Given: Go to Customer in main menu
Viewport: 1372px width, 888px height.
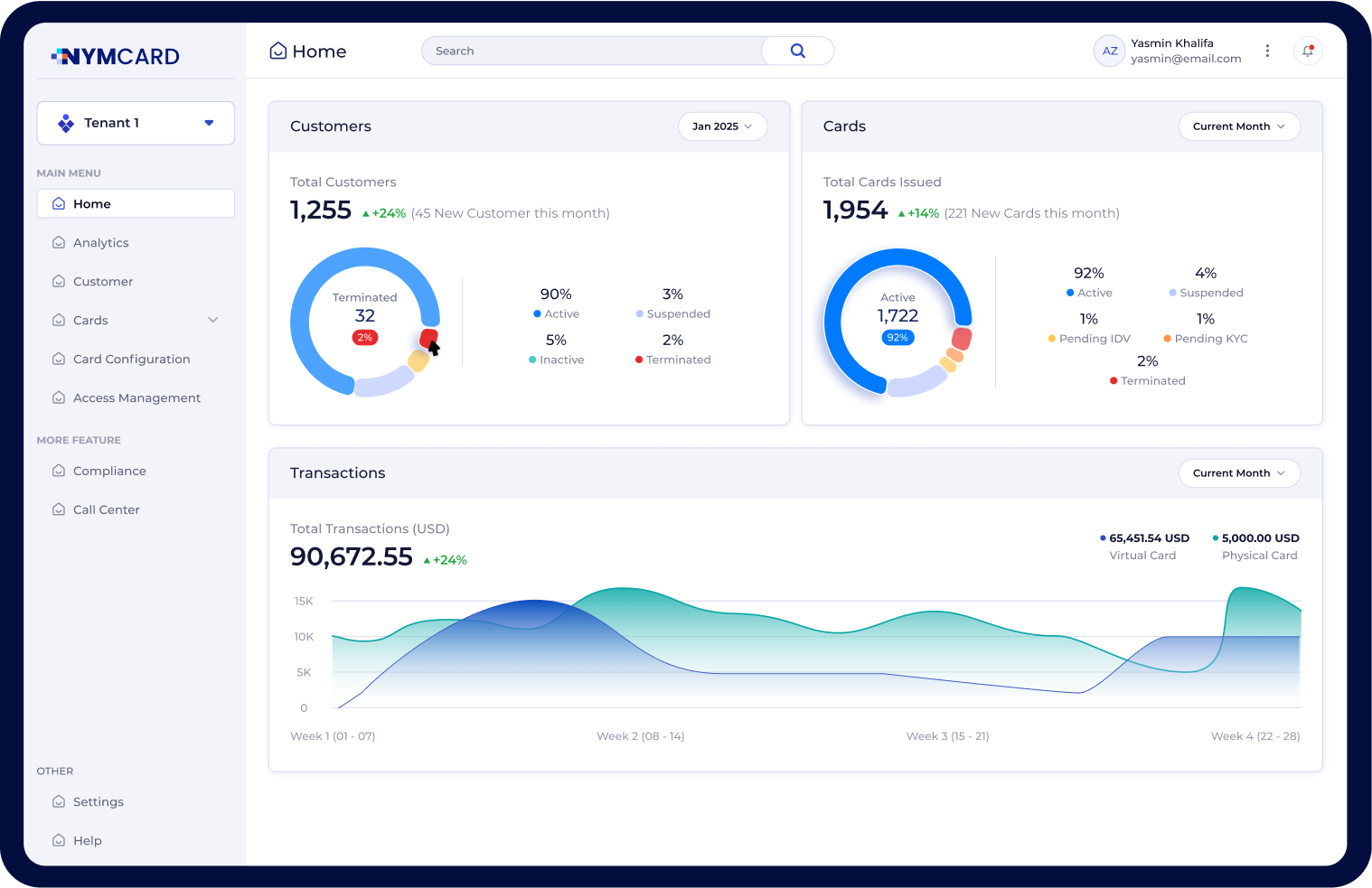Looking at the screenshot, I should [x=103, y=282].
